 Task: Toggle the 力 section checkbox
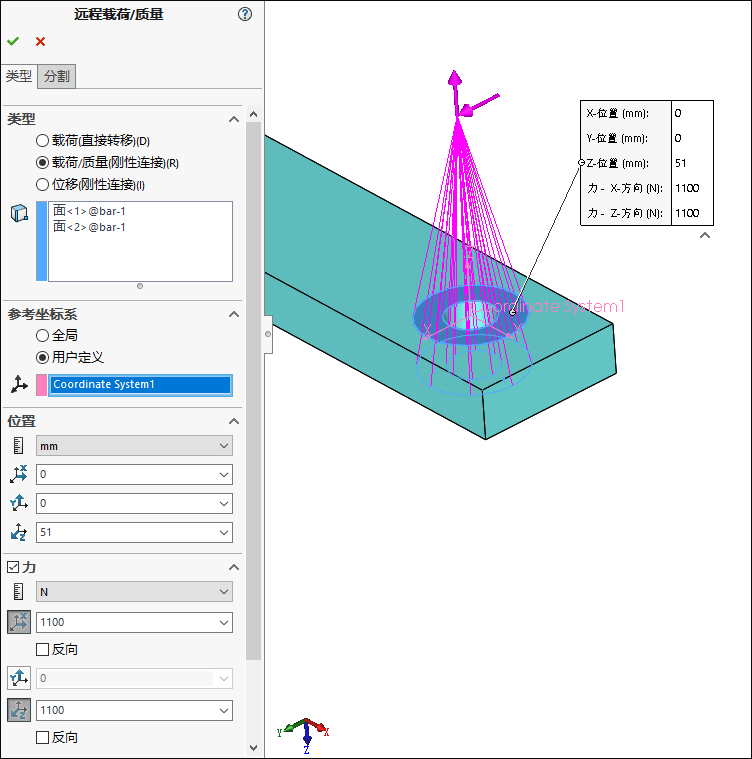(13, 567)
